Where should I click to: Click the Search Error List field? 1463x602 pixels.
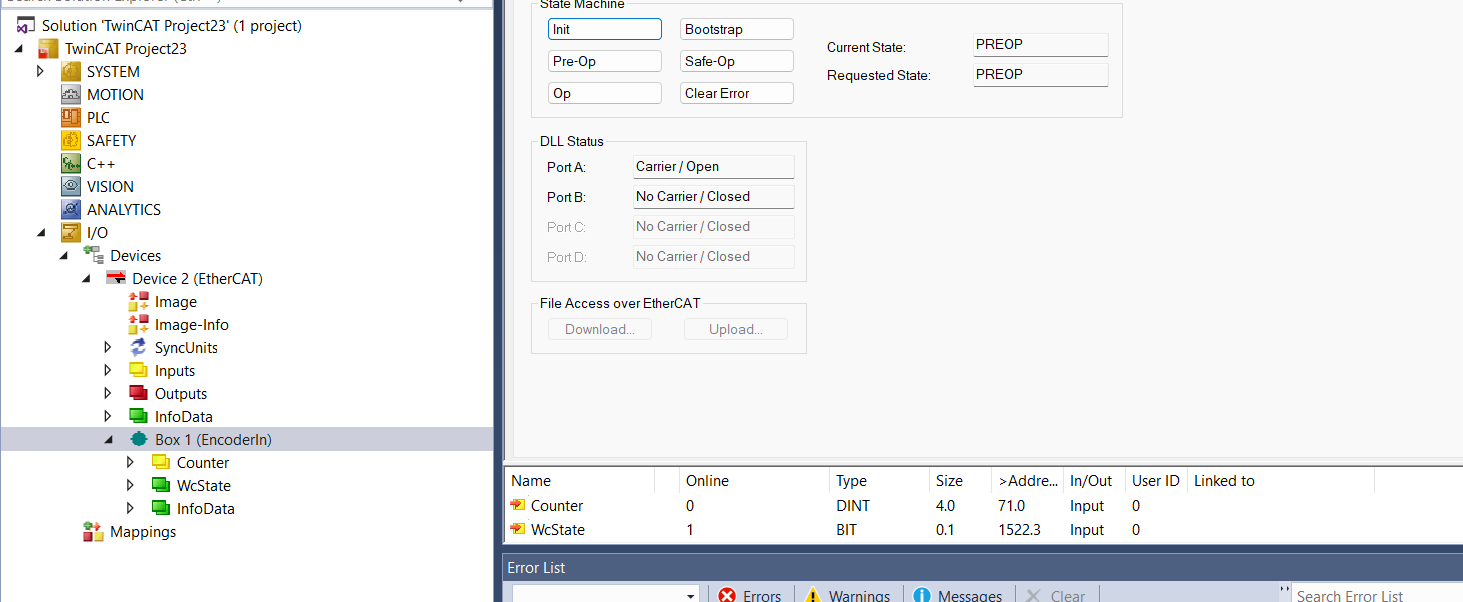click(x=1375, y=595)
